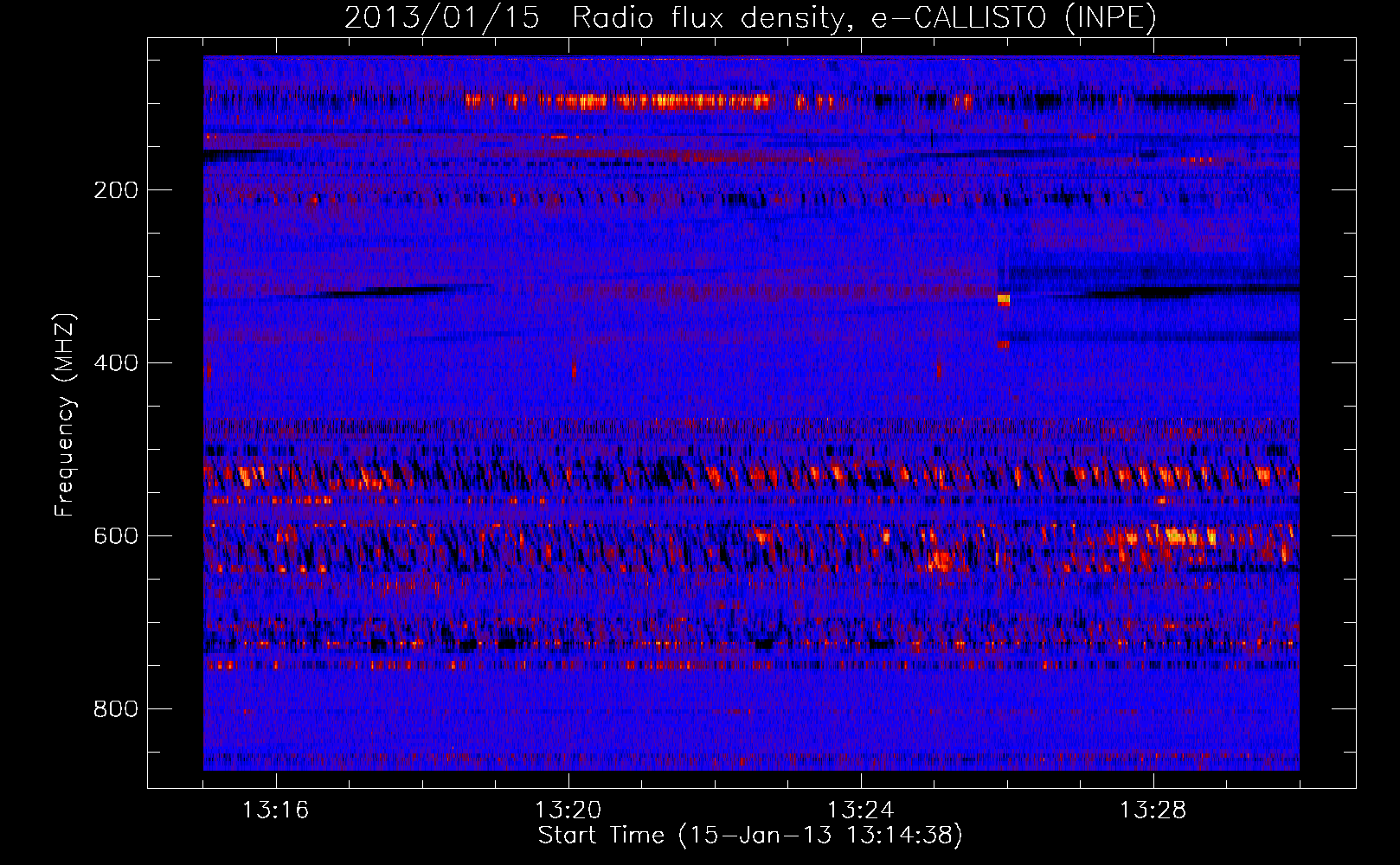Click the 13:24 time tick label
This screenshot has height=865, width=1400.
[860, 811]
